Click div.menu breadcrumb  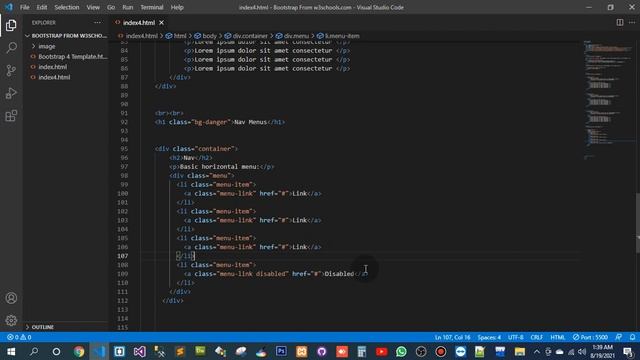click(293, 36)
